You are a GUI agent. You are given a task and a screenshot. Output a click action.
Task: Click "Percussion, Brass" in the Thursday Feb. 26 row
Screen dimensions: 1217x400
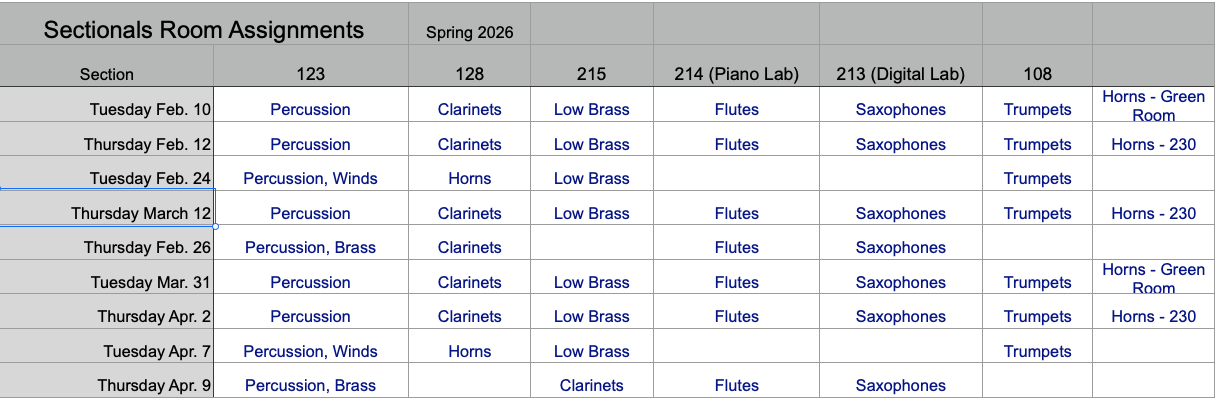310,247
